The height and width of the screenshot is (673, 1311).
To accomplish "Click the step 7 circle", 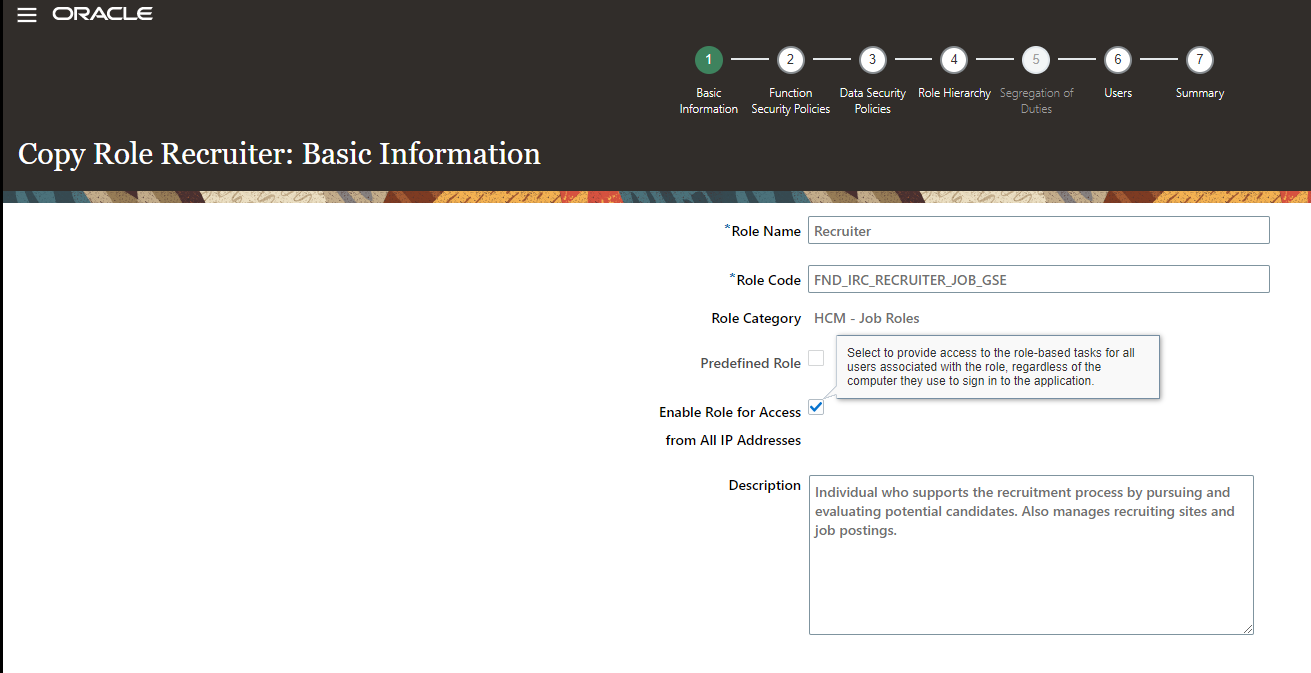I will click(x=1199, y=60).
